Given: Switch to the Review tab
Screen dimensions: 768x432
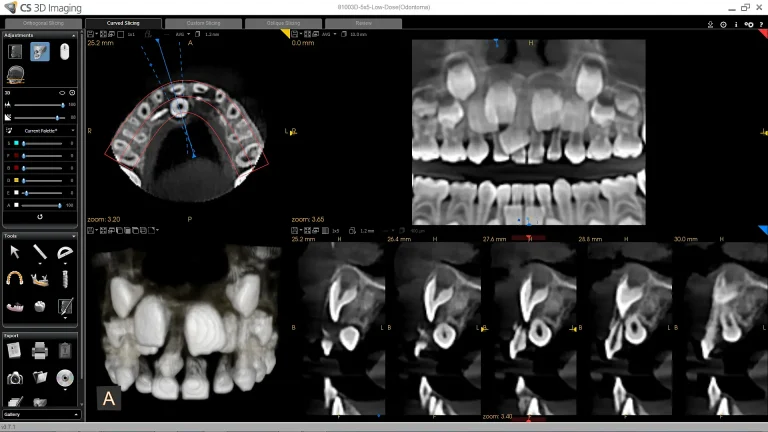Looking at the screenshot, I should coord(363,23).
